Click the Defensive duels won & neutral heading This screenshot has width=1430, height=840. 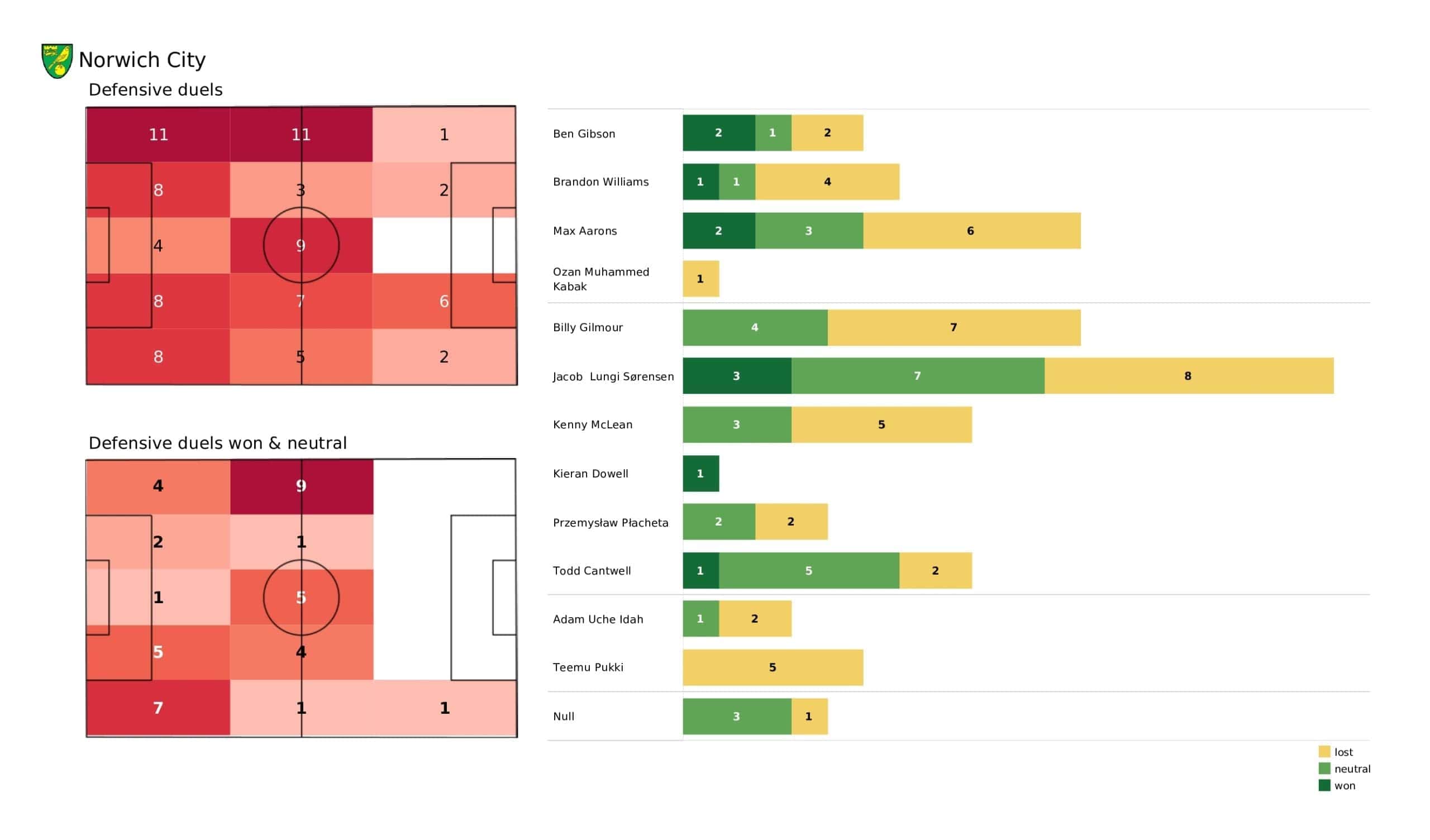217,443
